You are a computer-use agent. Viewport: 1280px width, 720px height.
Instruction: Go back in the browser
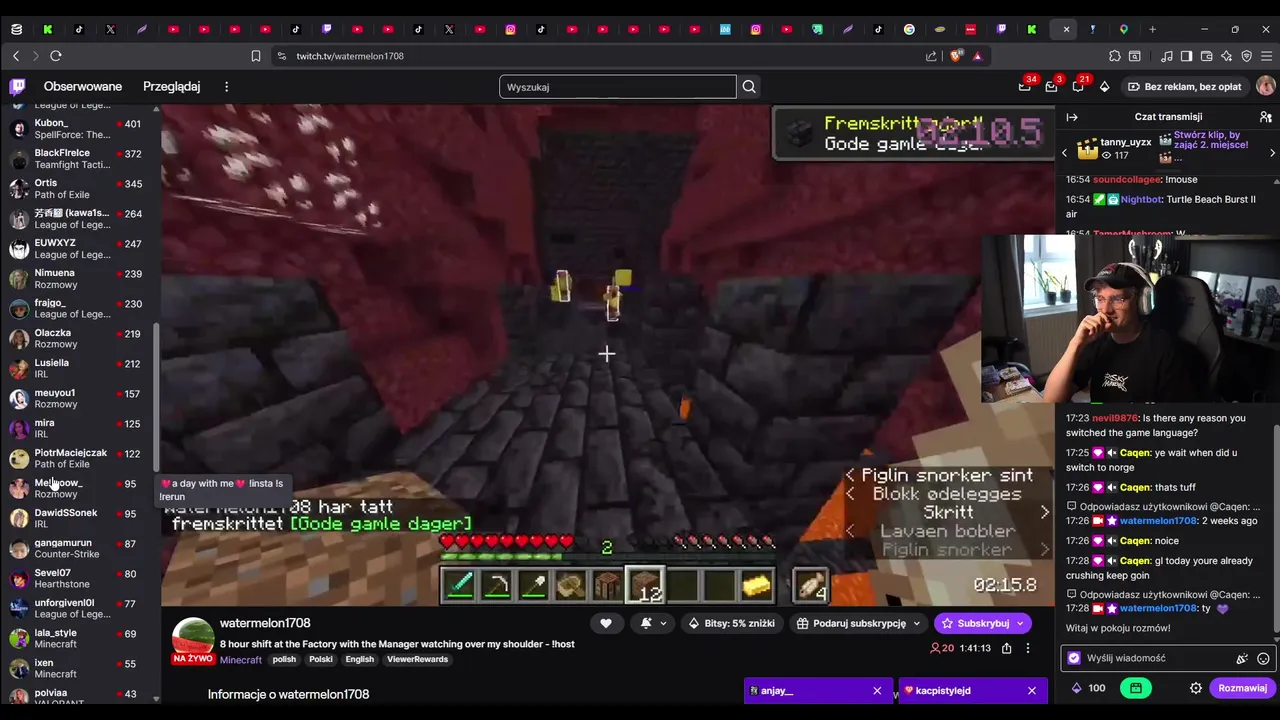pyautogui.click(x=15, y=56)
